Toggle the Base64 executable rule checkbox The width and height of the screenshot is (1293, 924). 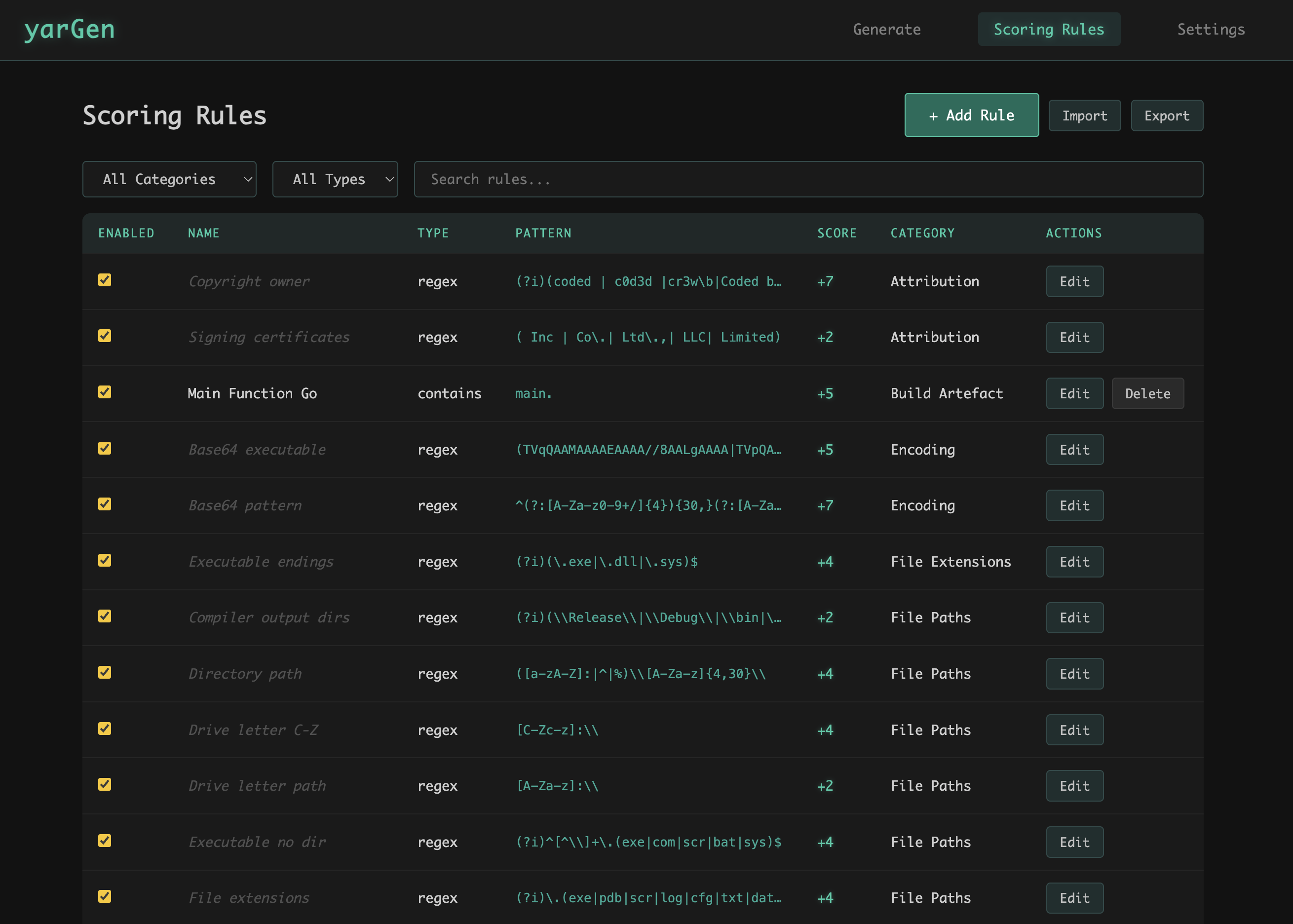(105, 448)
